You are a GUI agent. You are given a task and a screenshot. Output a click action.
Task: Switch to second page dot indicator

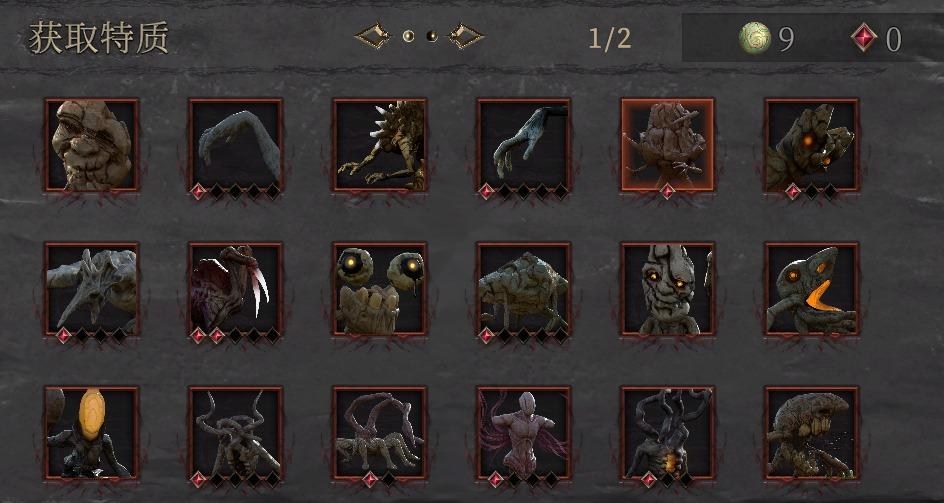(x=431, y=36)
